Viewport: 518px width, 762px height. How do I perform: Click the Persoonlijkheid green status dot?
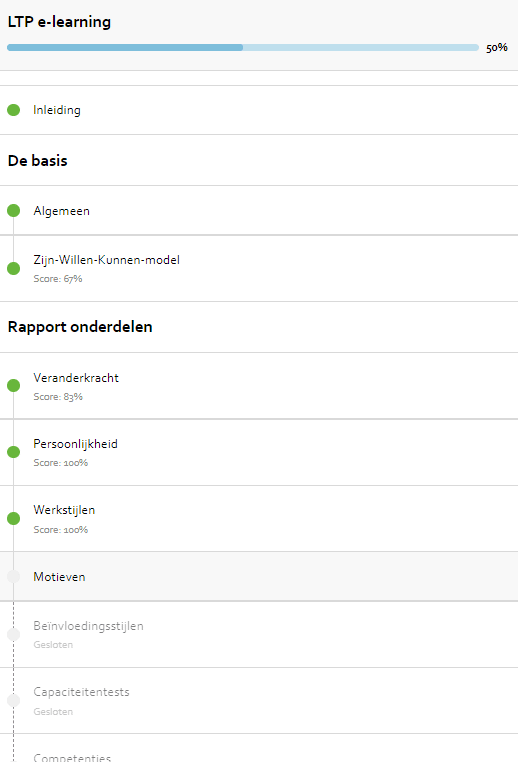point(14,452)
